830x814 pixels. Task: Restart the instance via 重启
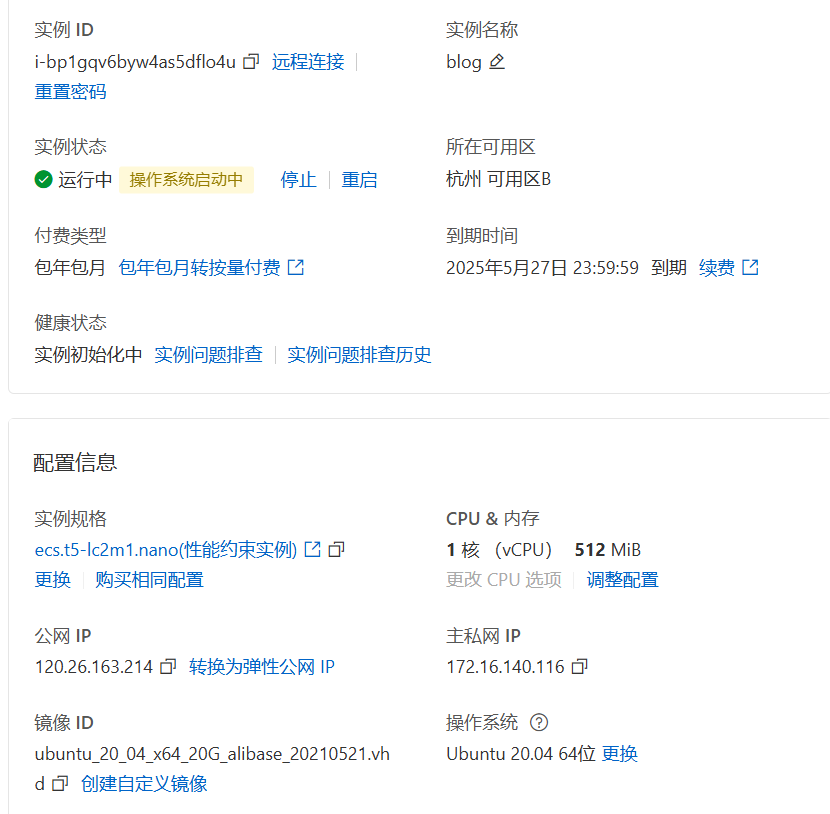tap(359, 180)
